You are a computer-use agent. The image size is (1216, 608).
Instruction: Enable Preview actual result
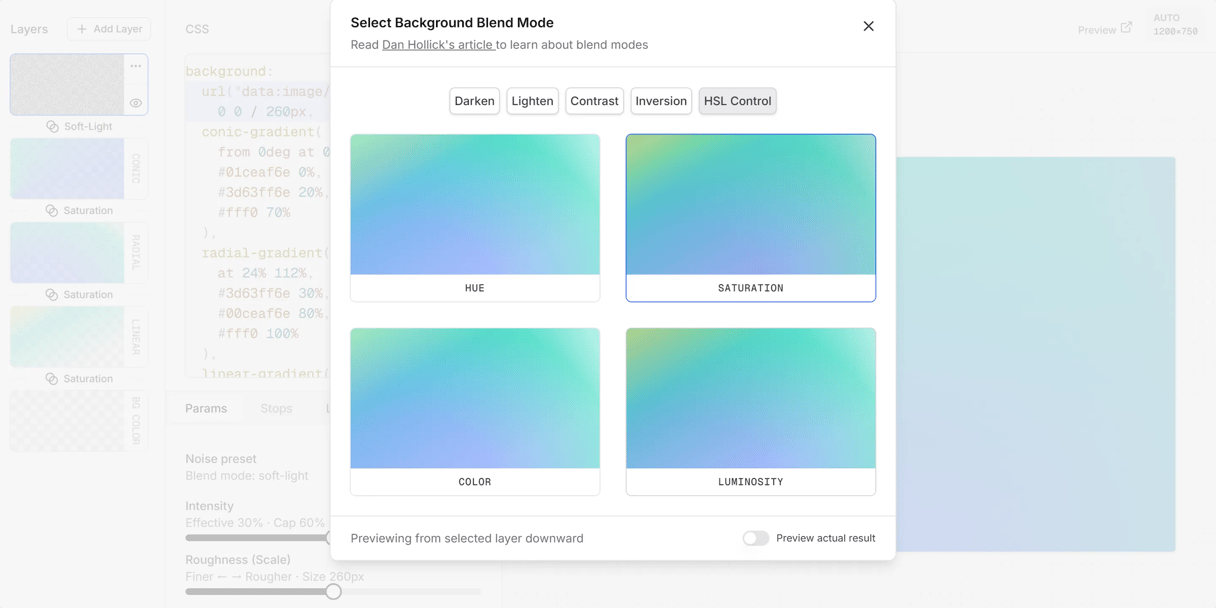(756, 538)
